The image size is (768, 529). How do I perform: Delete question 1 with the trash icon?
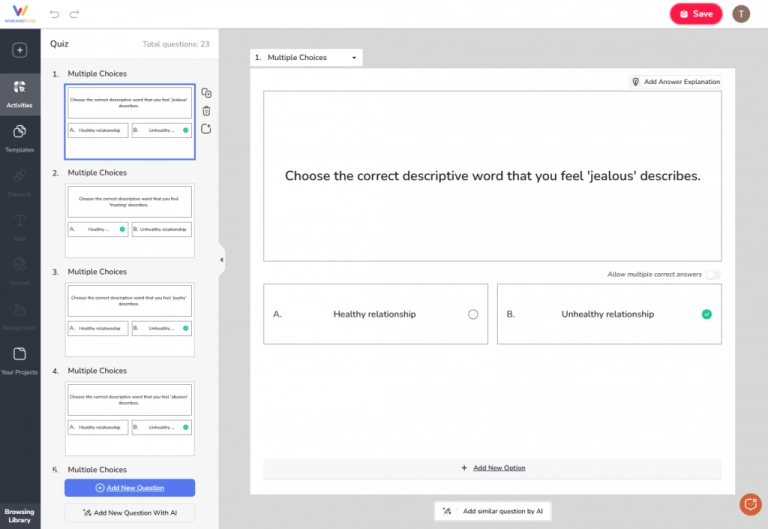(206, 111)
